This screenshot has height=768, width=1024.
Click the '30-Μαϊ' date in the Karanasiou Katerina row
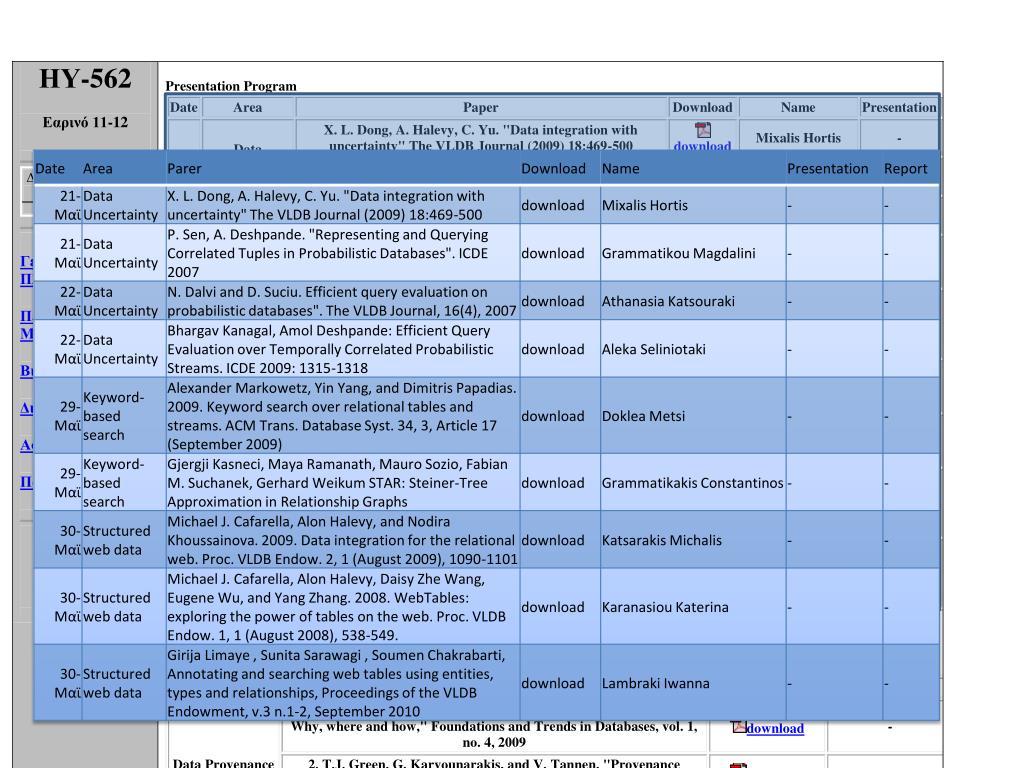pos(68,607)
